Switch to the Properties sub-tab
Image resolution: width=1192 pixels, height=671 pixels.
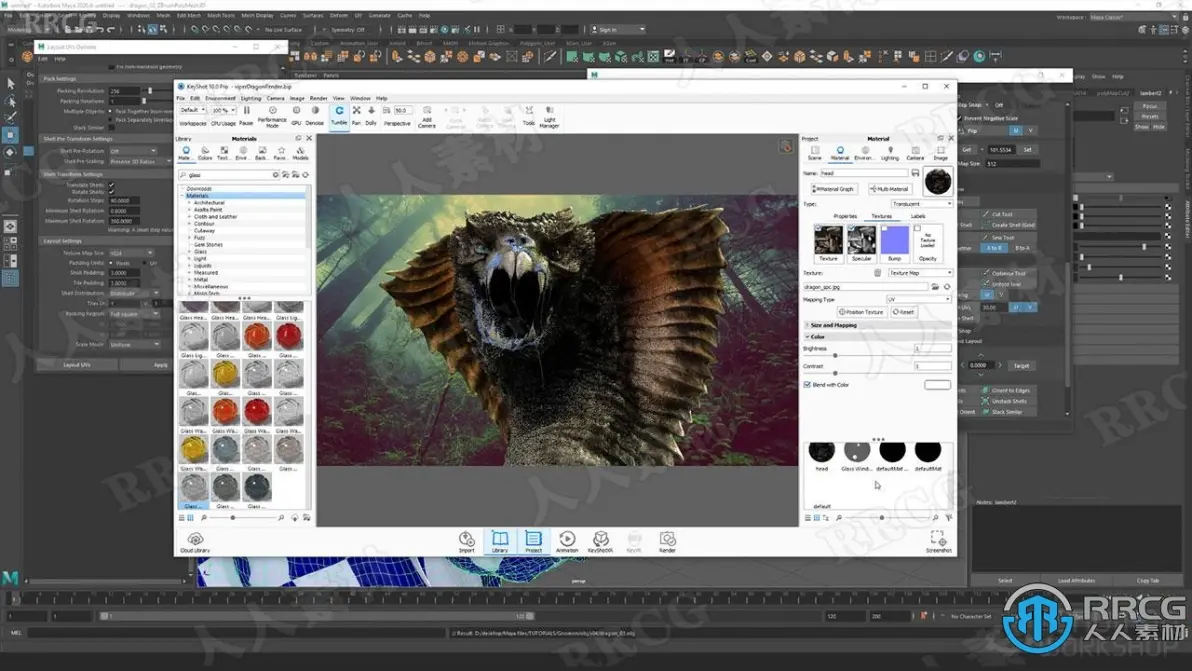click(x=845, y=217)
